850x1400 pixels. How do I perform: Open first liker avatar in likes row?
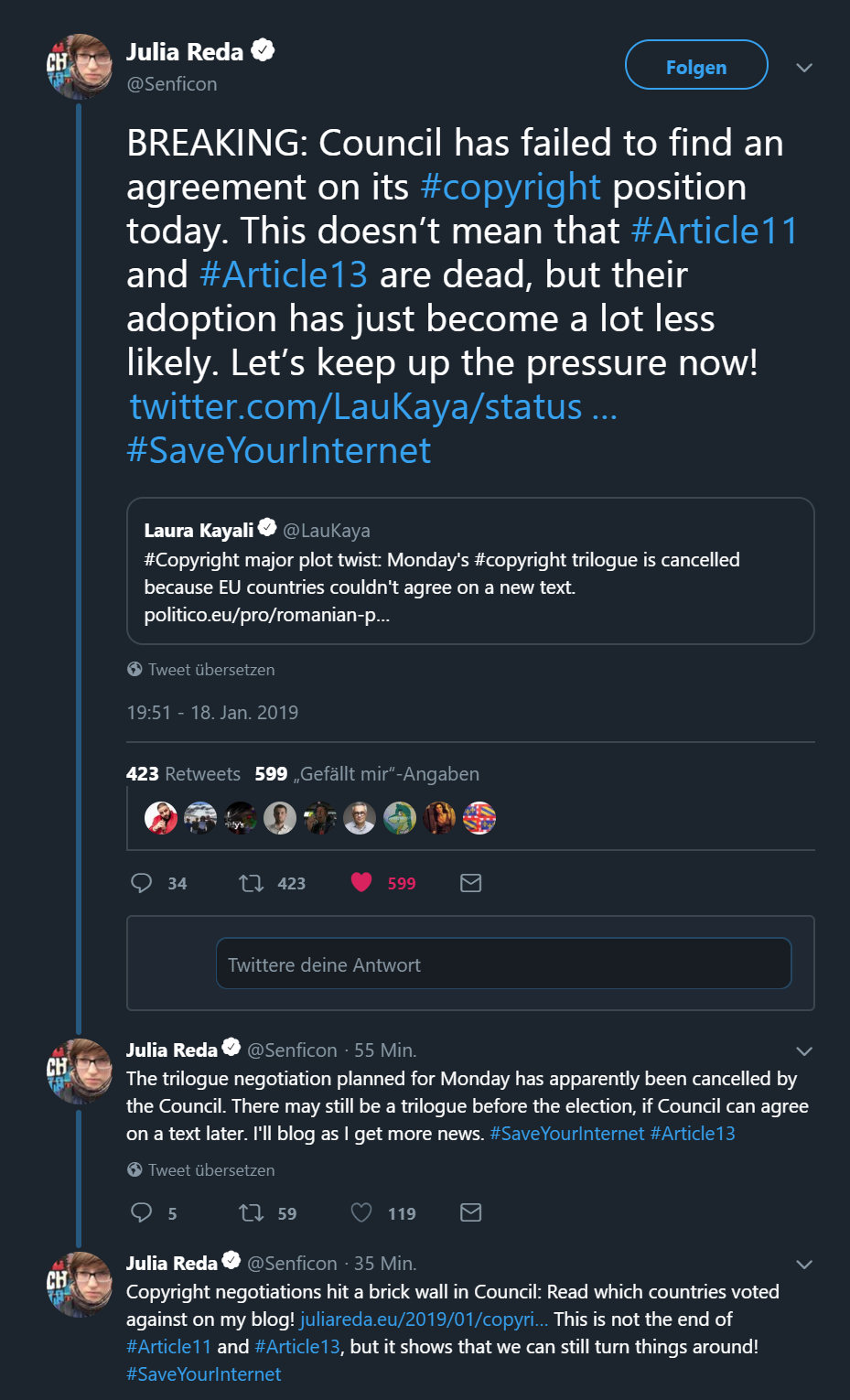pyautogui.click(x=161, y=817)
